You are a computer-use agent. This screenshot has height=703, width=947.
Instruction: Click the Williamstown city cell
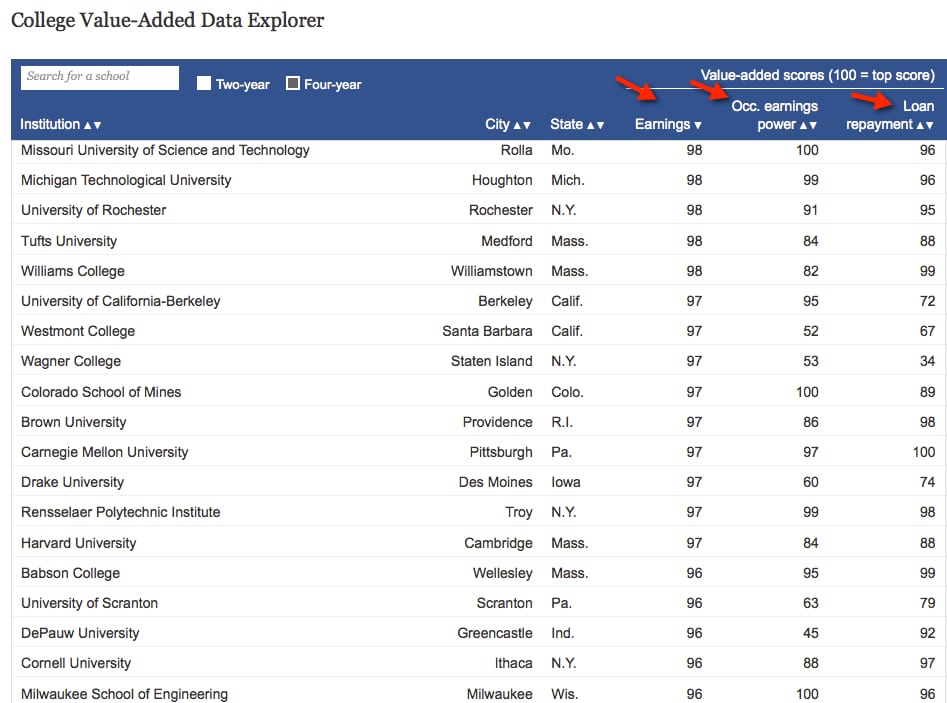492,271
